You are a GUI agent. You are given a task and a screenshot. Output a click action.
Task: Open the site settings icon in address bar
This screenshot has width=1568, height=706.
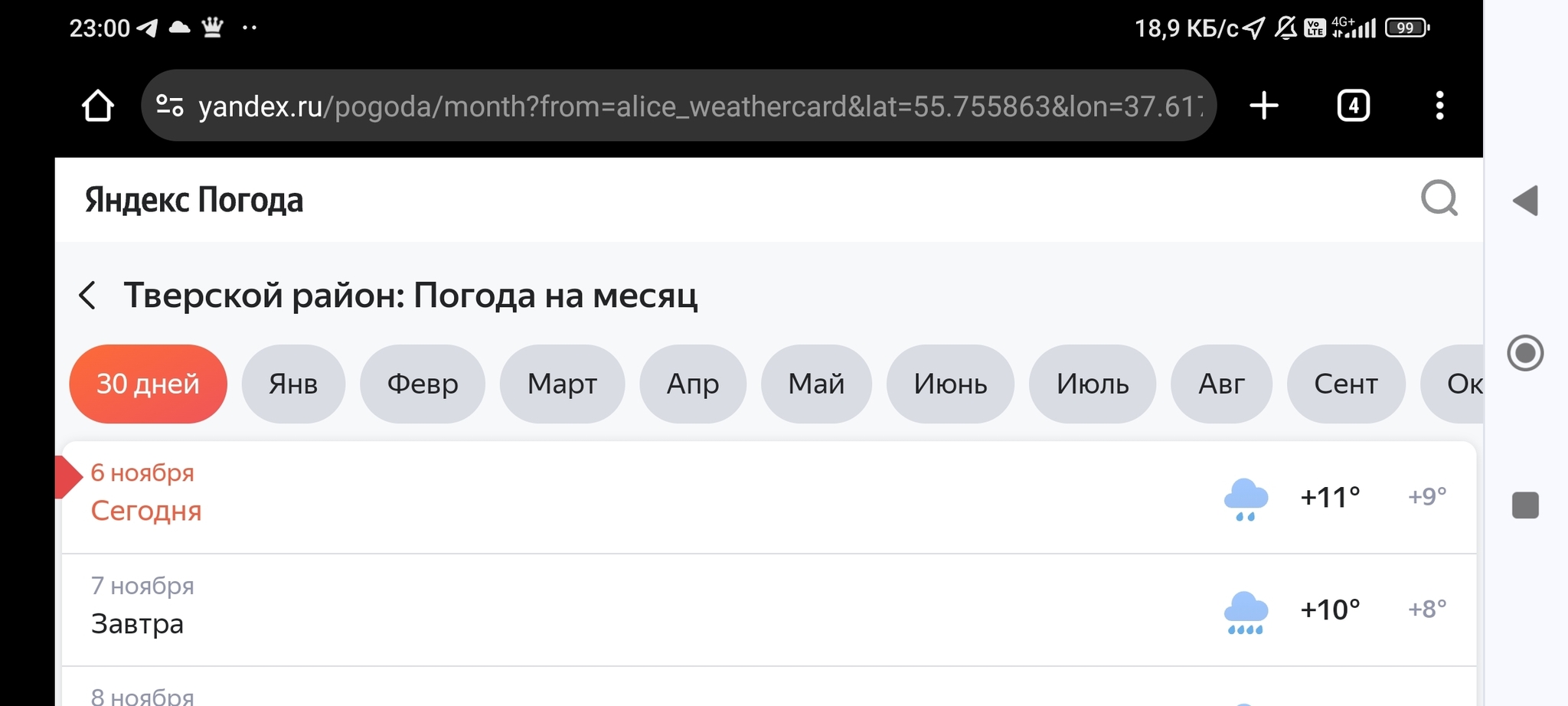170,106
